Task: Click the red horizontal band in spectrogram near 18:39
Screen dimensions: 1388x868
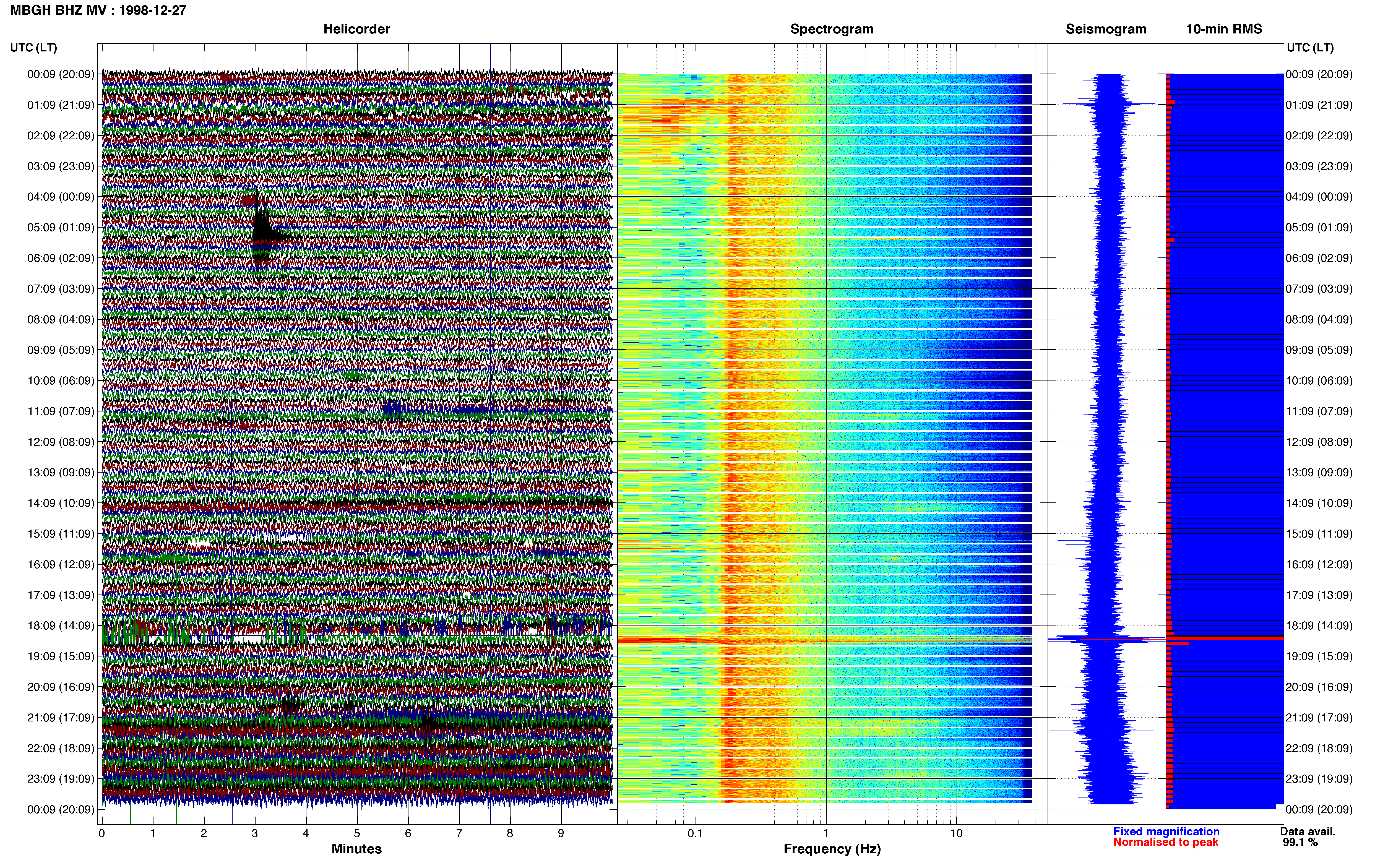Action: (x=824, y=640)
